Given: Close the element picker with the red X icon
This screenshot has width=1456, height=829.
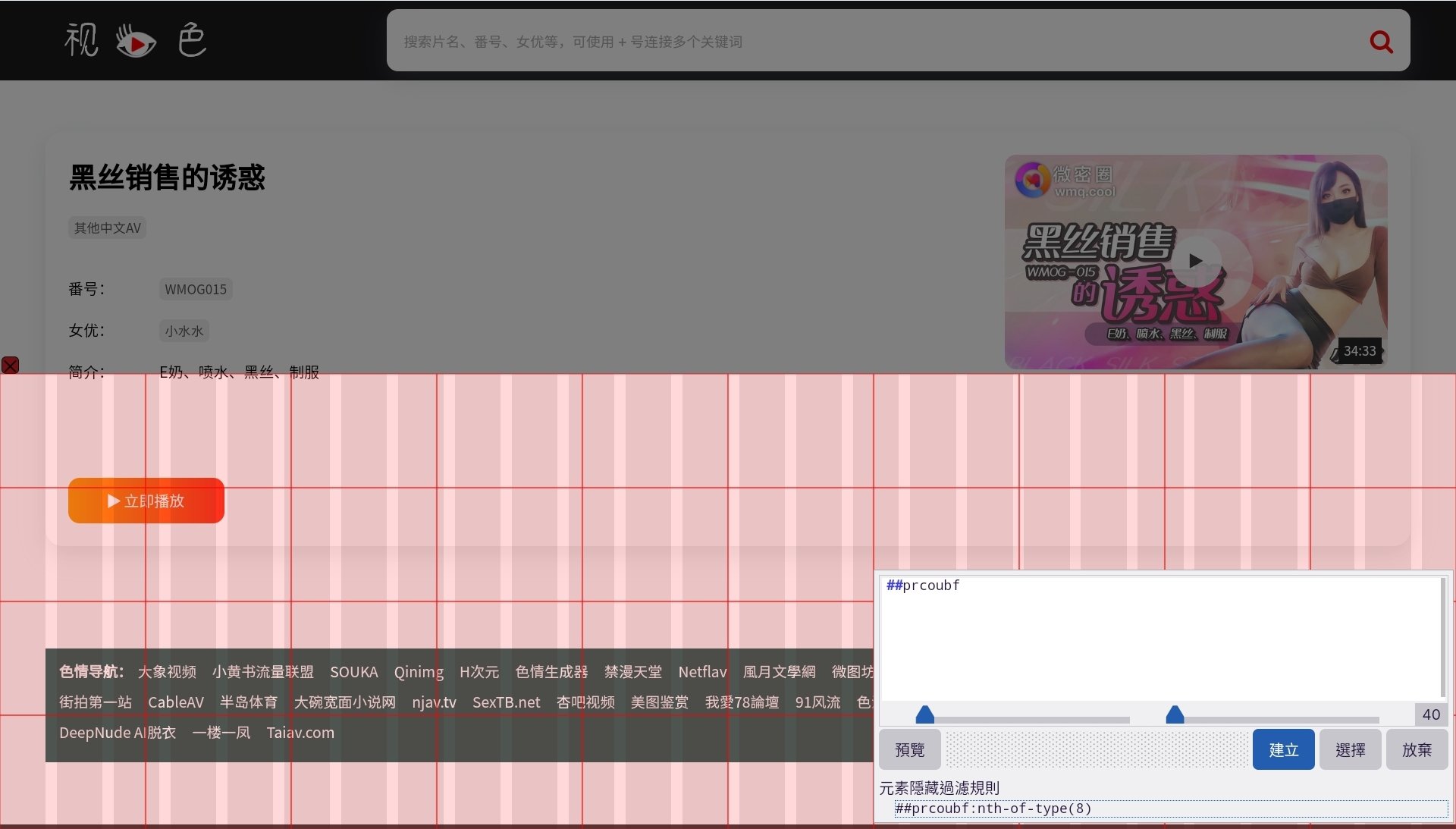Looking at the screenshot, I should (10, 366).
